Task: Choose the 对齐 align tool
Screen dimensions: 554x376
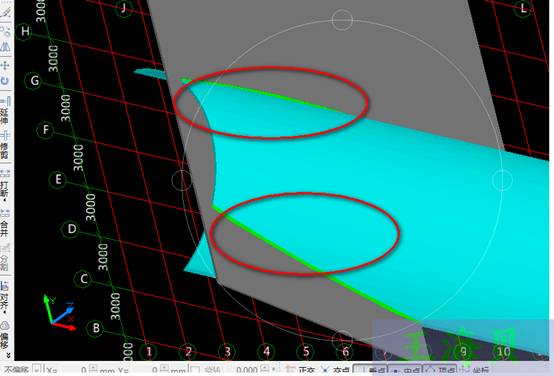Action: pyautogui.click(x=5, y=298)
